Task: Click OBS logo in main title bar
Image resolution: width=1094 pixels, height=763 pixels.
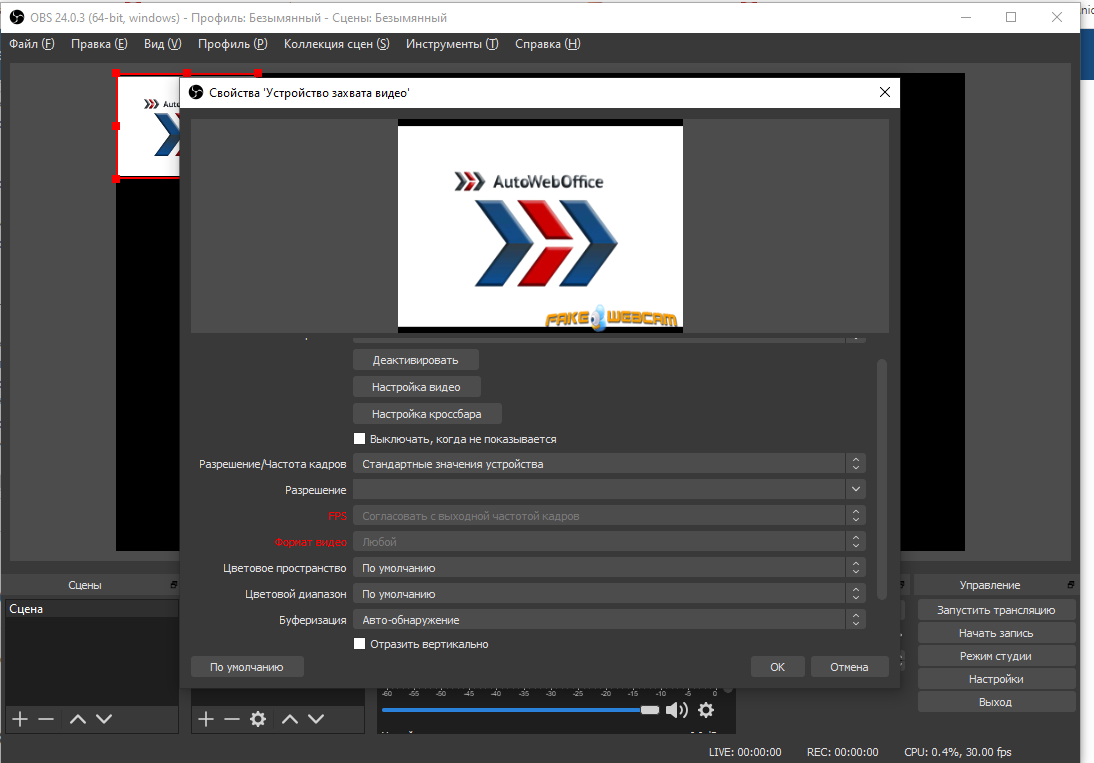Action: click(x=17, y=17)
